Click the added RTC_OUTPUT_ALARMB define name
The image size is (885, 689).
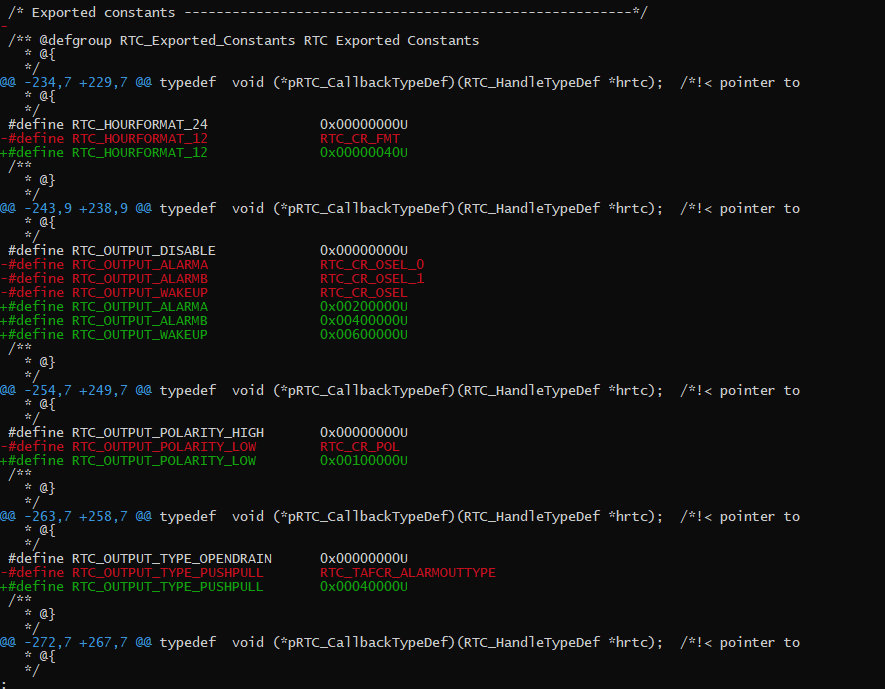[x=139, y=321]
